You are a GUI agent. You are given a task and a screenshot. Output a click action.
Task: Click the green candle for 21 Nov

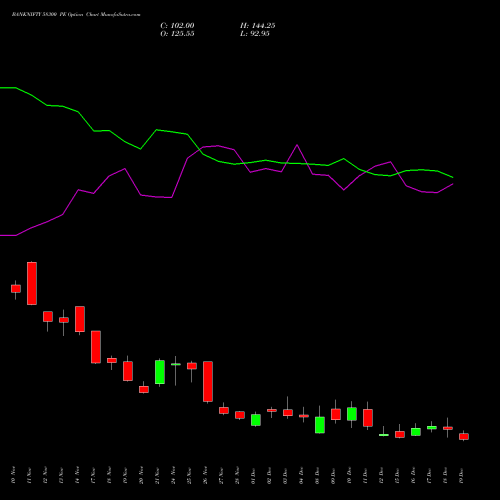[160, 372]
